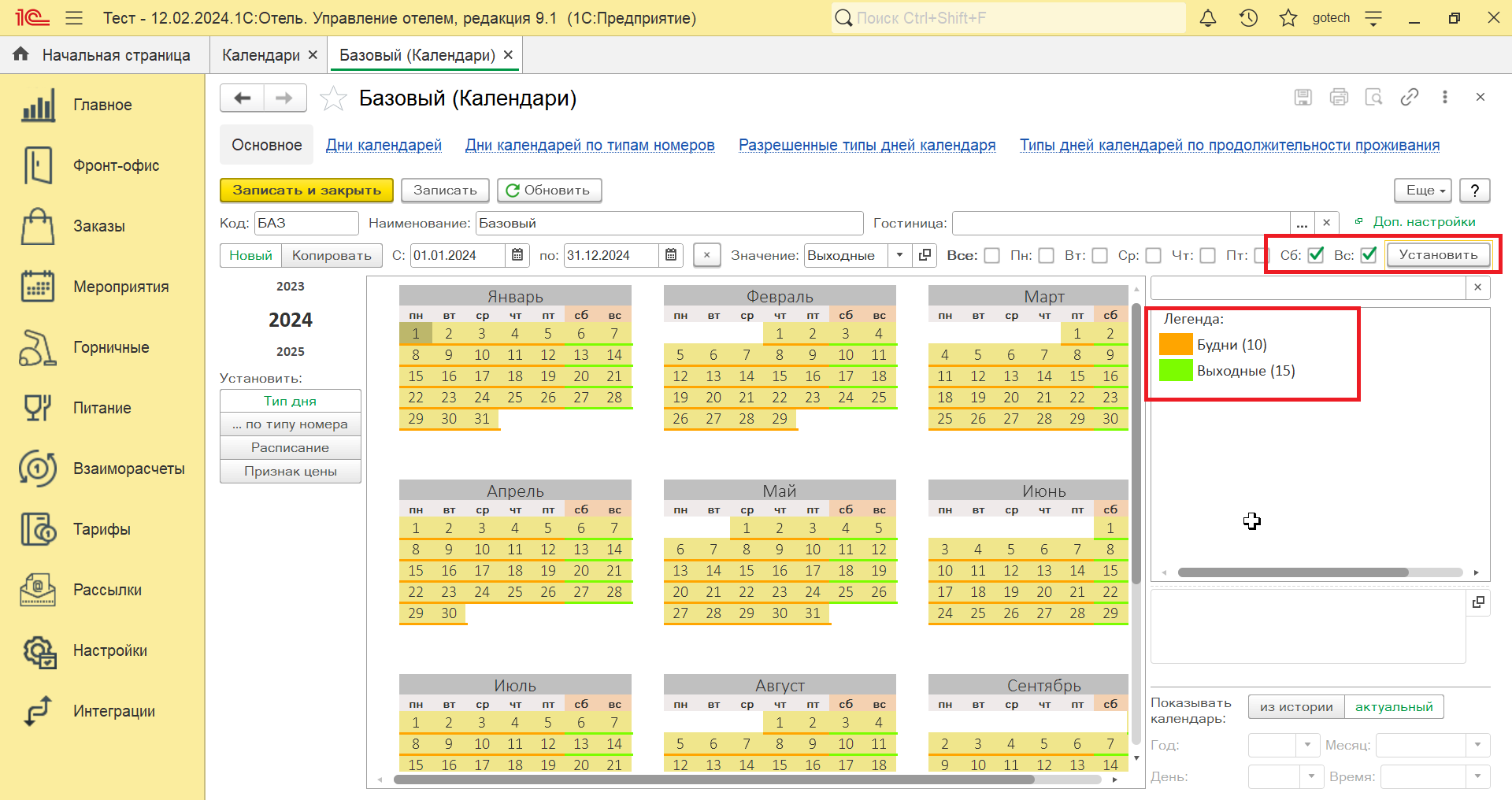1512x800 pixels.
Task: Click the Обновить button
Action: tap(549, 191)
